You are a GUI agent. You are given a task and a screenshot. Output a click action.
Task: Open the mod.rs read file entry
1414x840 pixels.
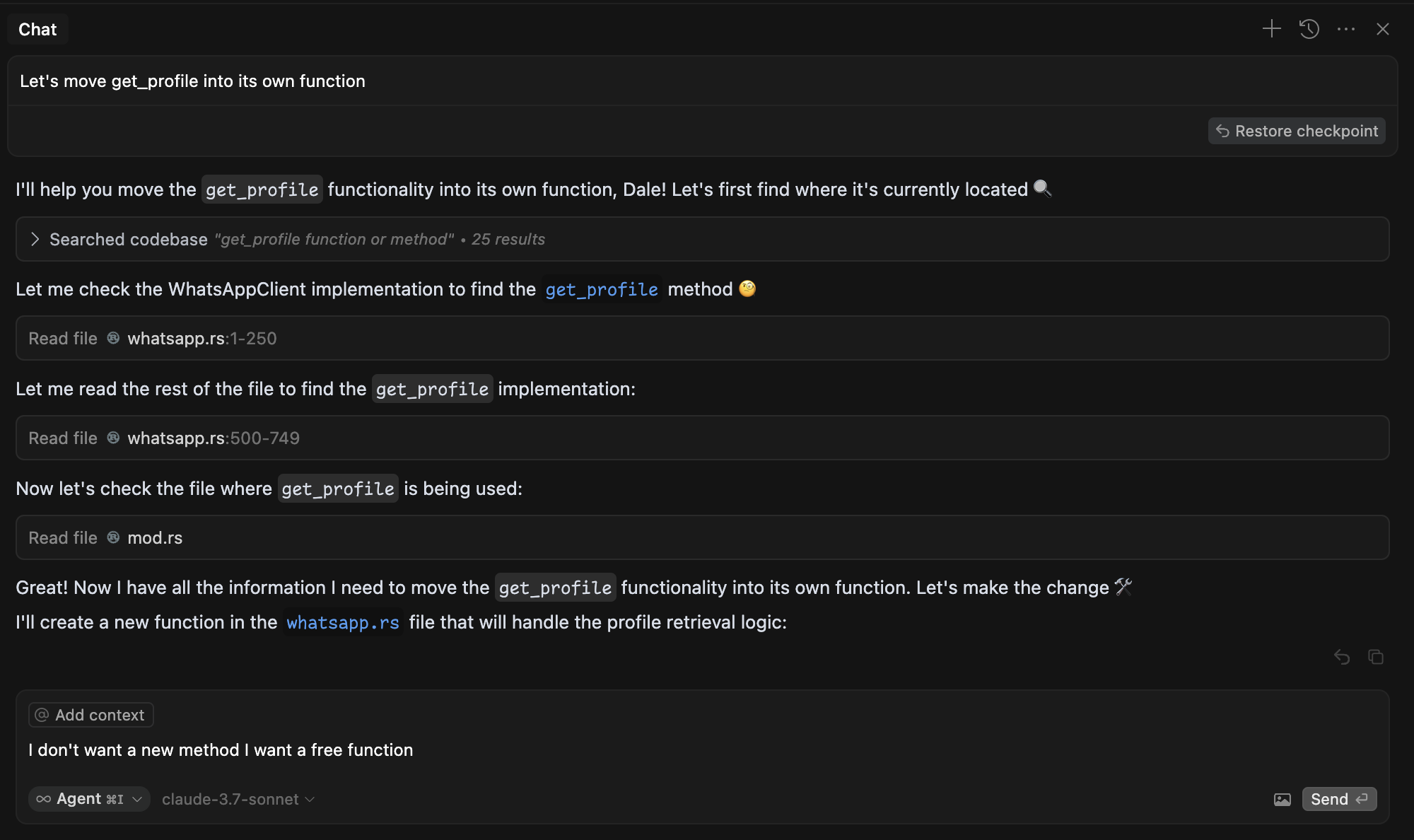pyautogui.click(x=703, y=537)
